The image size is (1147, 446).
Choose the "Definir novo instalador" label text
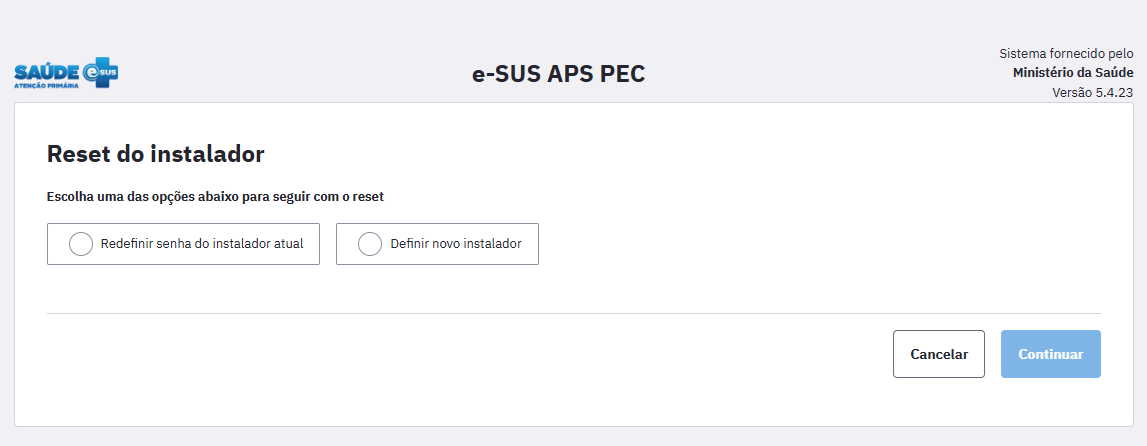click(x=456, y=243)
